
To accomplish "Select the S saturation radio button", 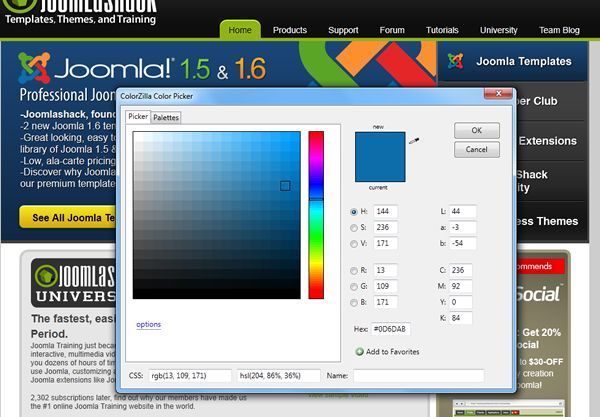I will click(354, 228).
